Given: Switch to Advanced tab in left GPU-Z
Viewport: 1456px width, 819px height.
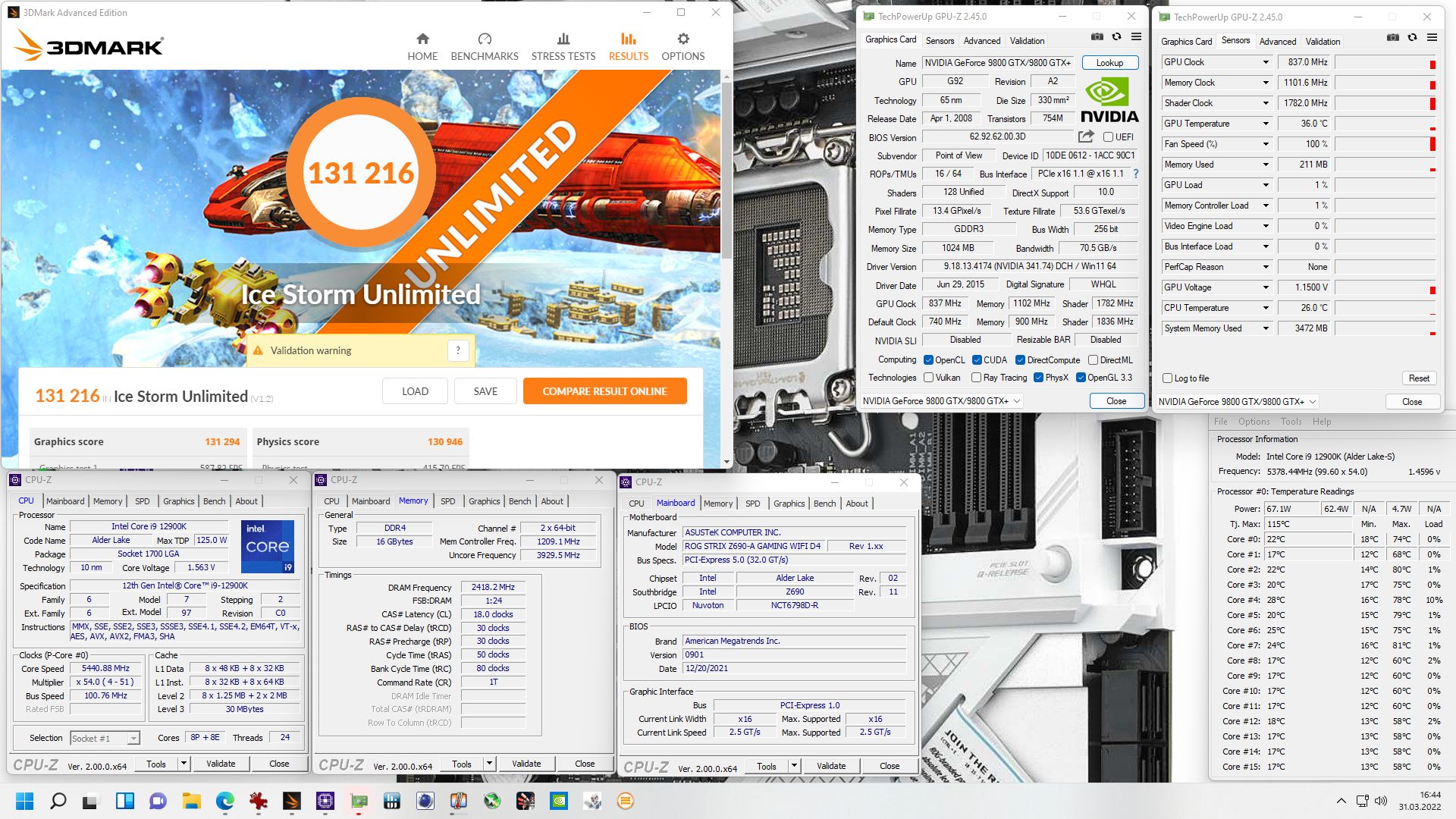Looking at the screenshot, I should click(x=982, y=41).
